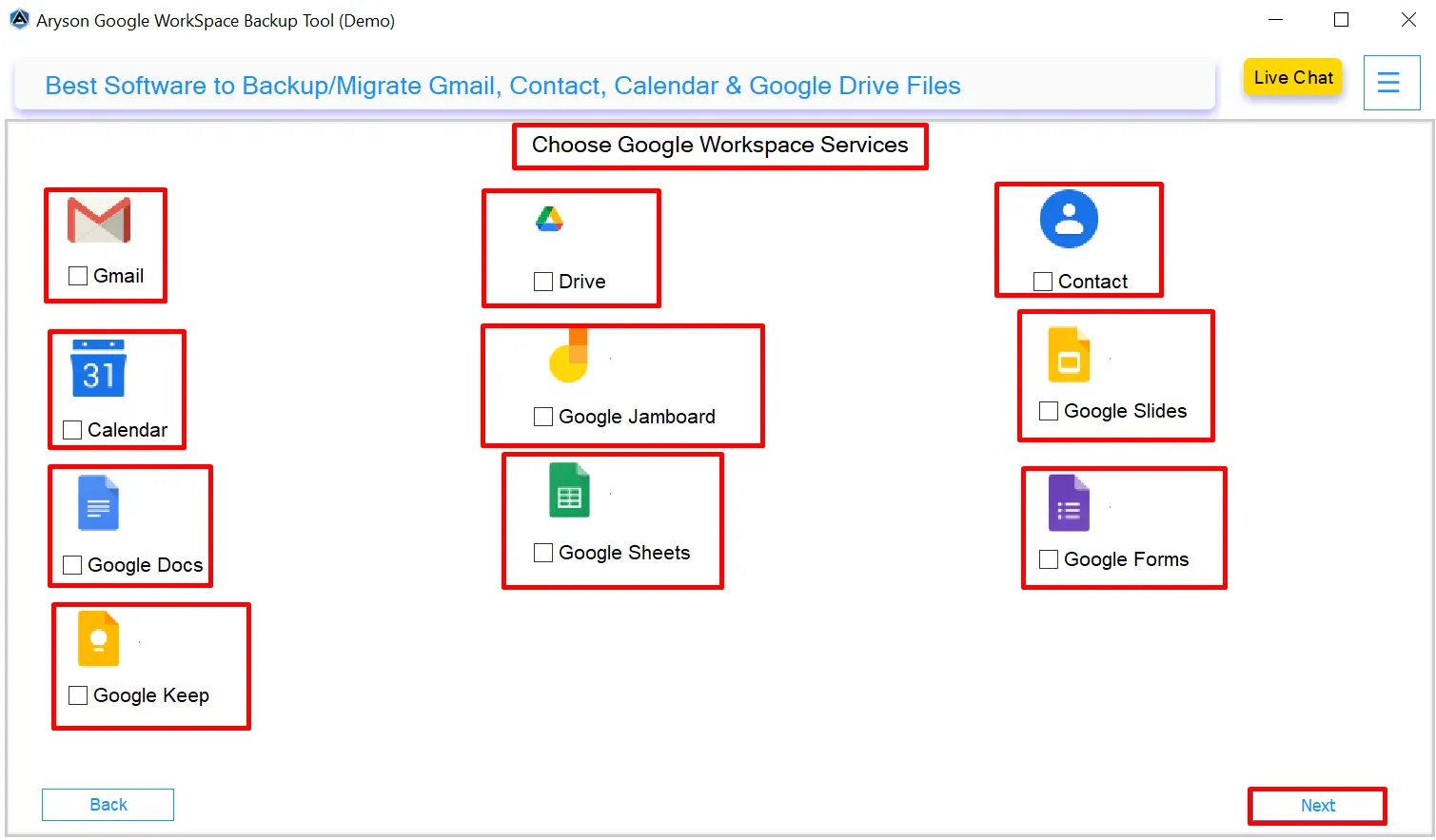The height and width of the screenshot is (840, 1436).
Task: Click the Google Slides icon
Action: click(1069, 353)
